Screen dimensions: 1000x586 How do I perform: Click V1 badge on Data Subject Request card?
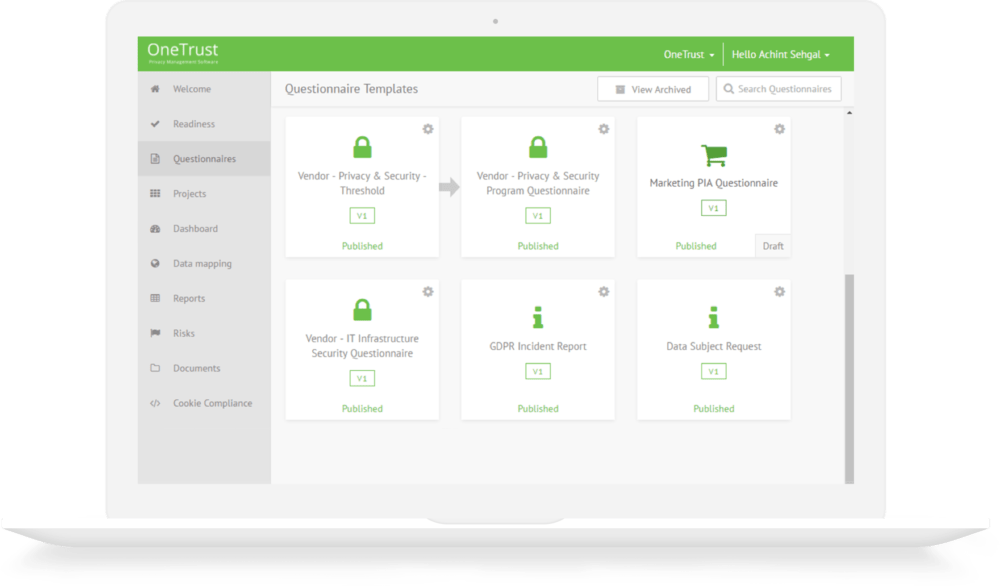coord(714,371)
